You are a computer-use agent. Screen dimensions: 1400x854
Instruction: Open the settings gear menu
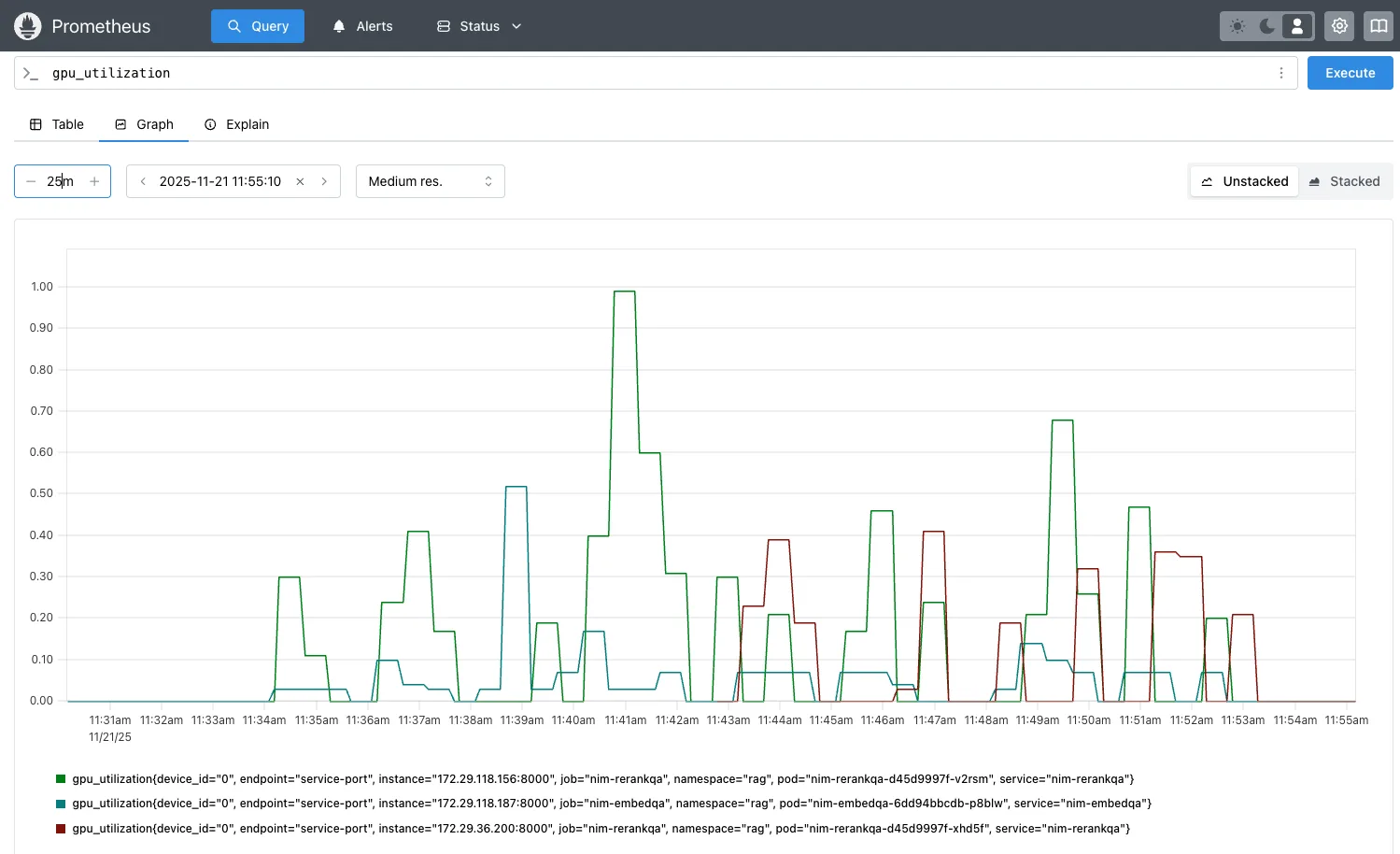click(x=1339, y=25)
